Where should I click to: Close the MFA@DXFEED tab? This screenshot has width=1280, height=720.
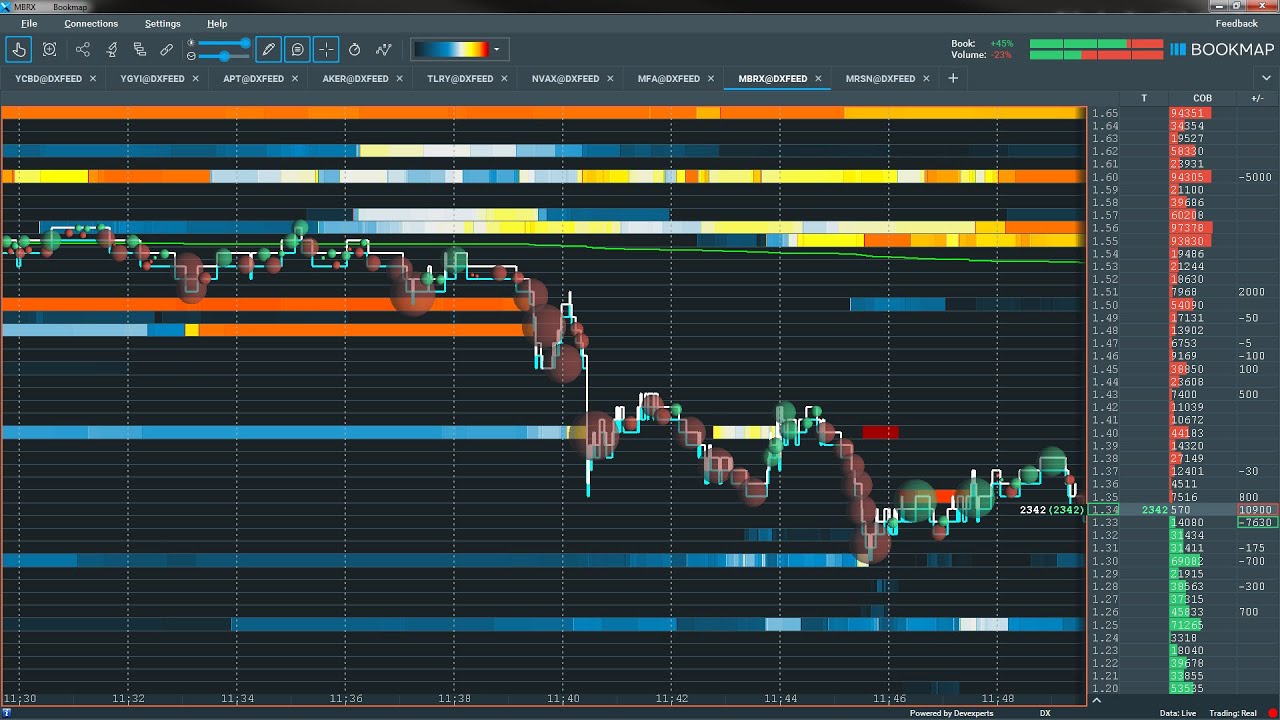click(711, 79)
